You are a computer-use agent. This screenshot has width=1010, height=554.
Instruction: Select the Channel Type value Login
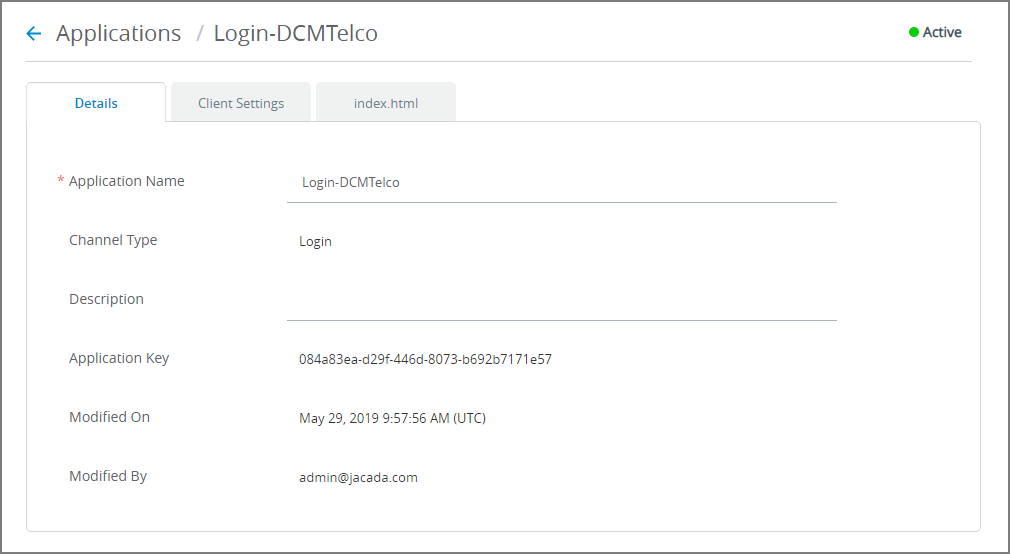pyautogui.click(x=315, y=242)
